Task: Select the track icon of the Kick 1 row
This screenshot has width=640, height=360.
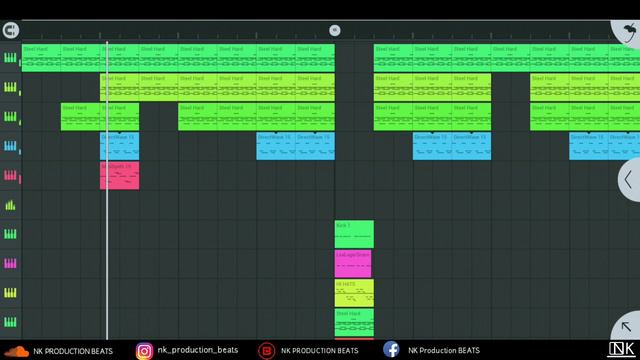Action: click(x=10, y=234)
